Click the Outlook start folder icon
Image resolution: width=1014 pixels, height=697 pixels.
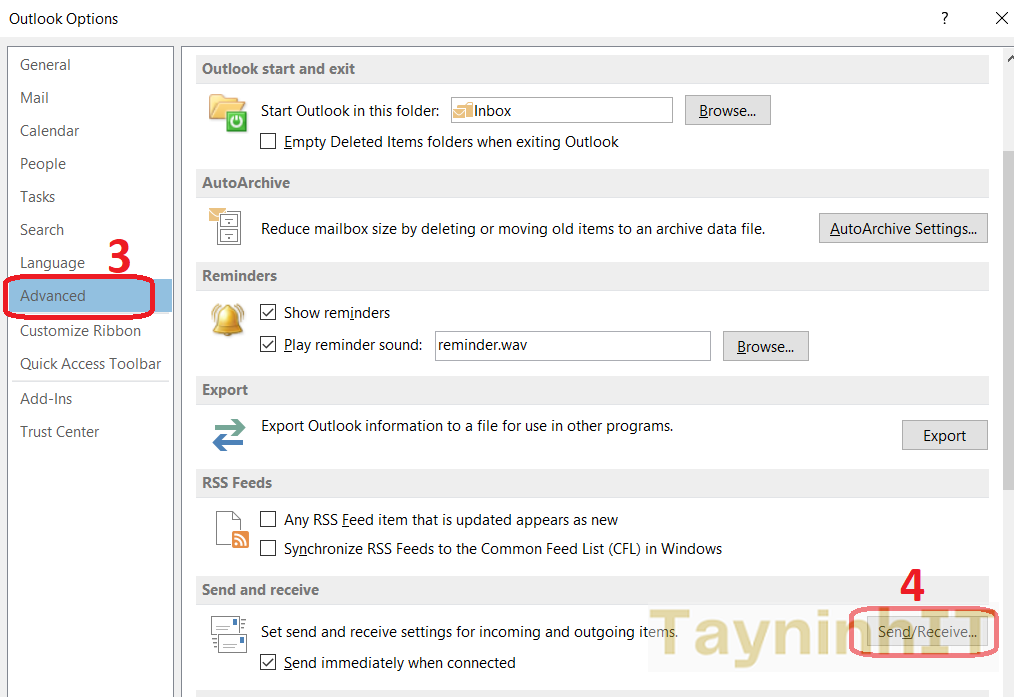coord(228,112)
